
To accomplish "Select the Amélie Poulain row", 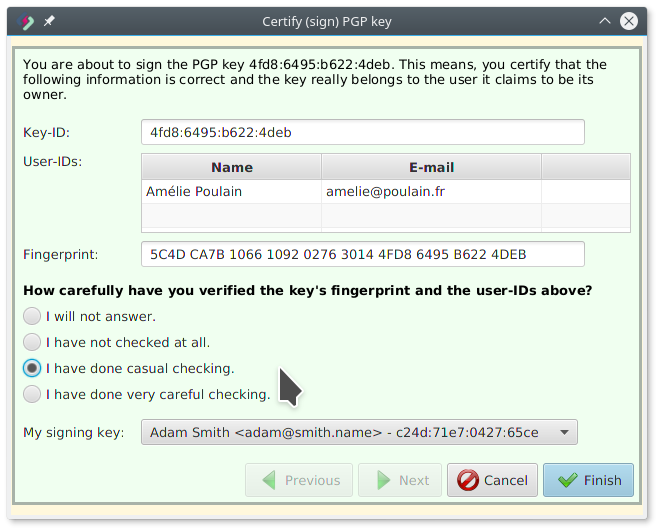I will (x=232, y=191).
